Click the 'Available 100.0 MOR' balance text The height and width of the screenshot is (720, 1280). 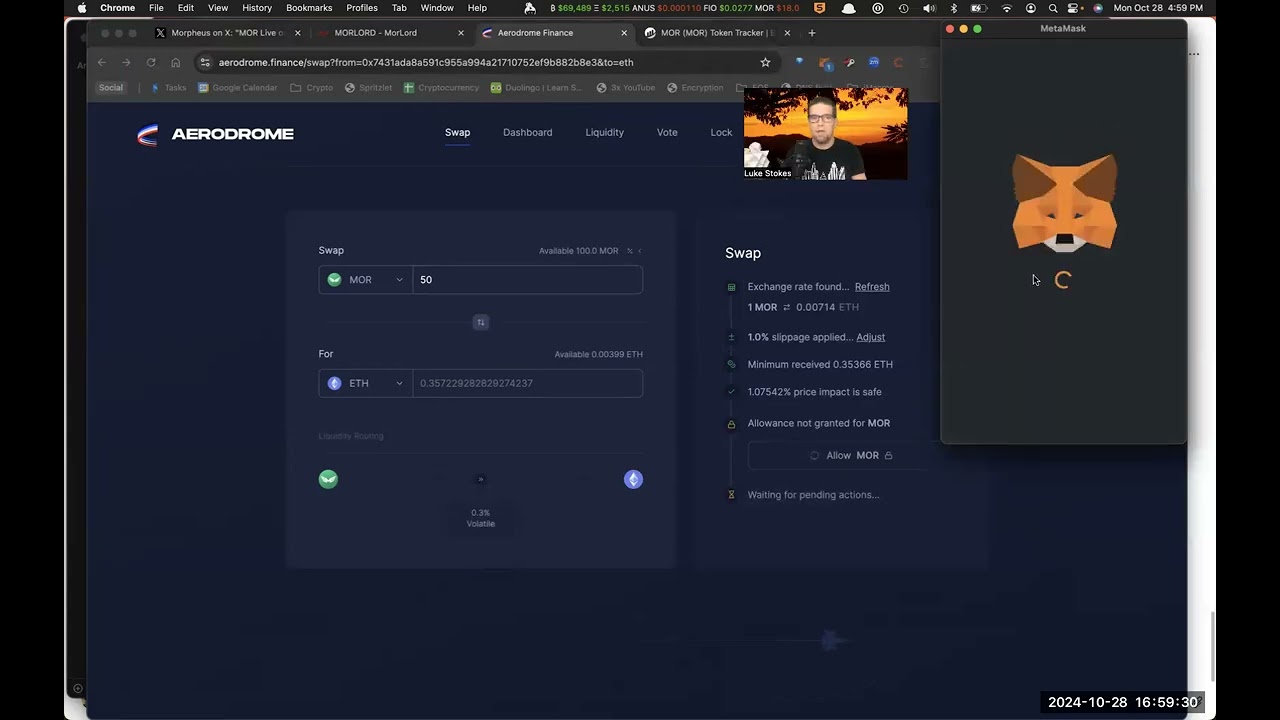(579, 251)
